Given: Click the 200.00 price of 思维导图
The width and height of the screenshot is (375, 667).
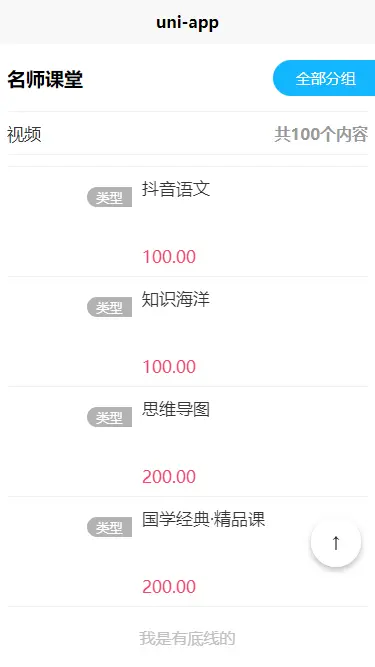Looking at the screenshot, I should (x=169, y=477).
